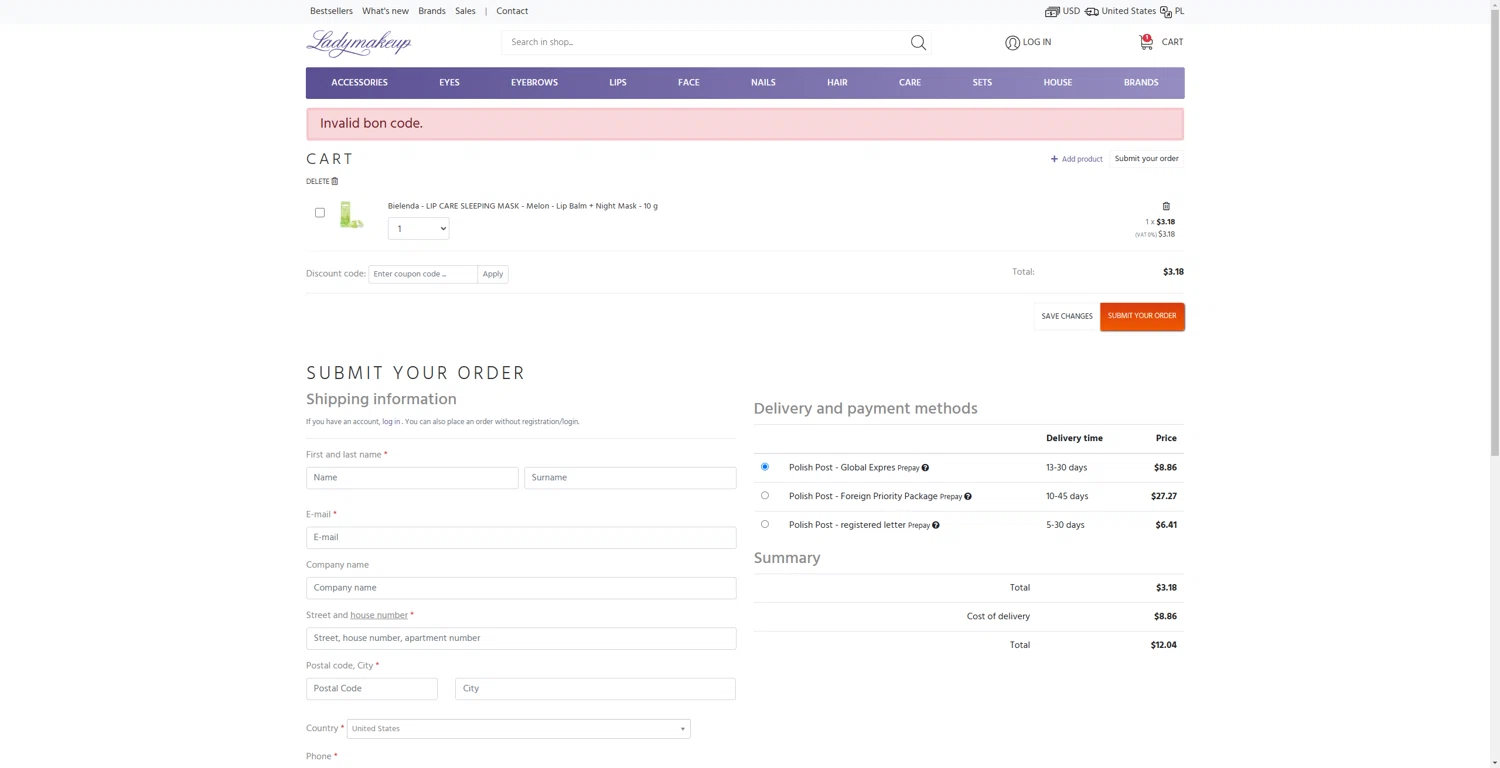
Task: Open the shopping cart icon
Action: [x=1146, y=42]
